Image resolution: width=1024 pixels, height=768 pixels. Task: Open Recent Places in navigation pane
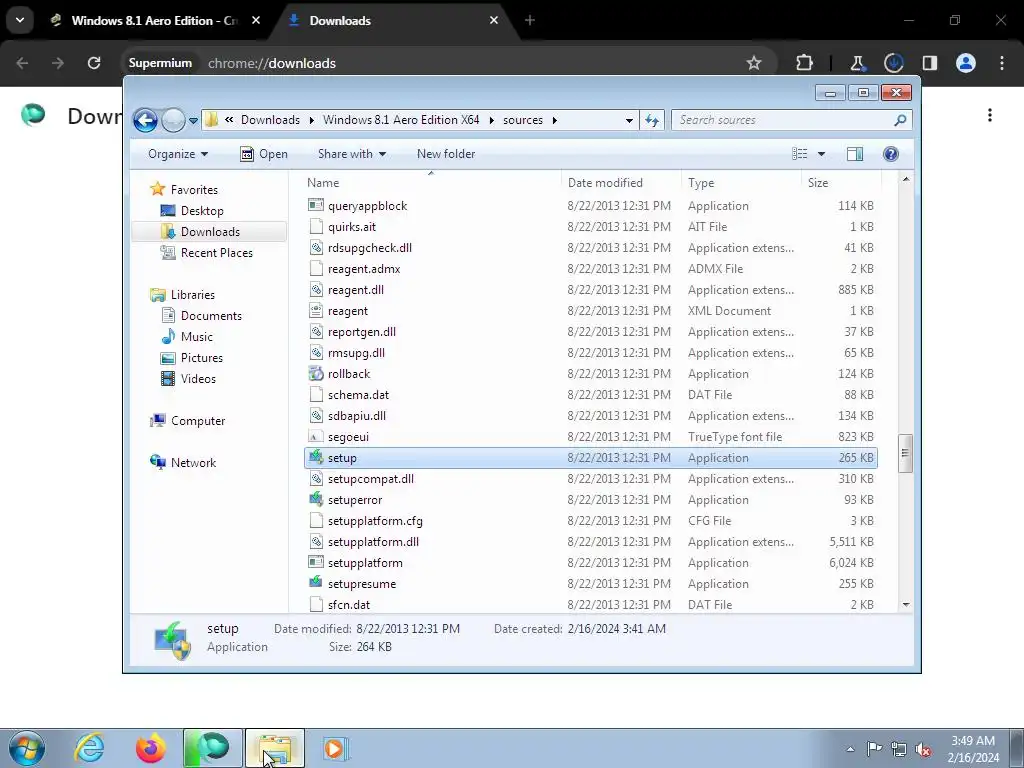point(216,253)
